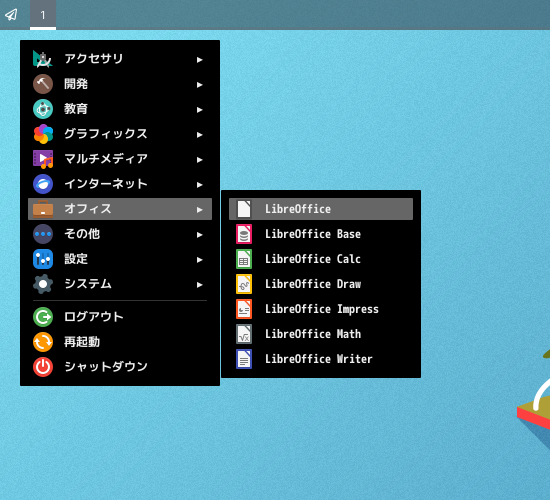Click the アクセサリ category icon

coord(43,59)
